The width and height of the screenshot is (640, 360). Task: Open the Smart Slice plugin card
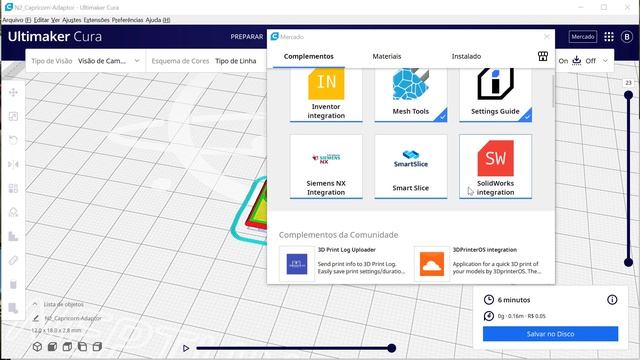click(411, 167)
